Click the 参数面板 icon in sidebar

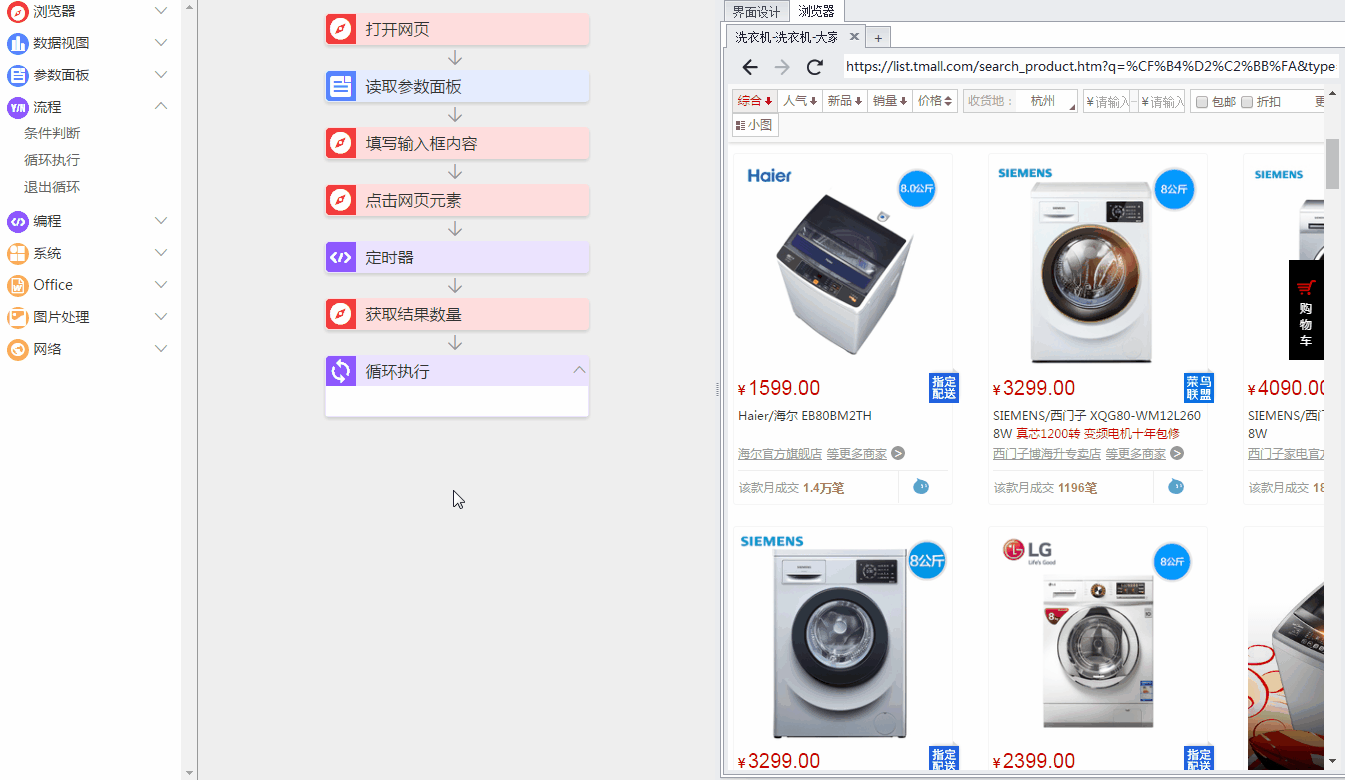click(17, 75)
